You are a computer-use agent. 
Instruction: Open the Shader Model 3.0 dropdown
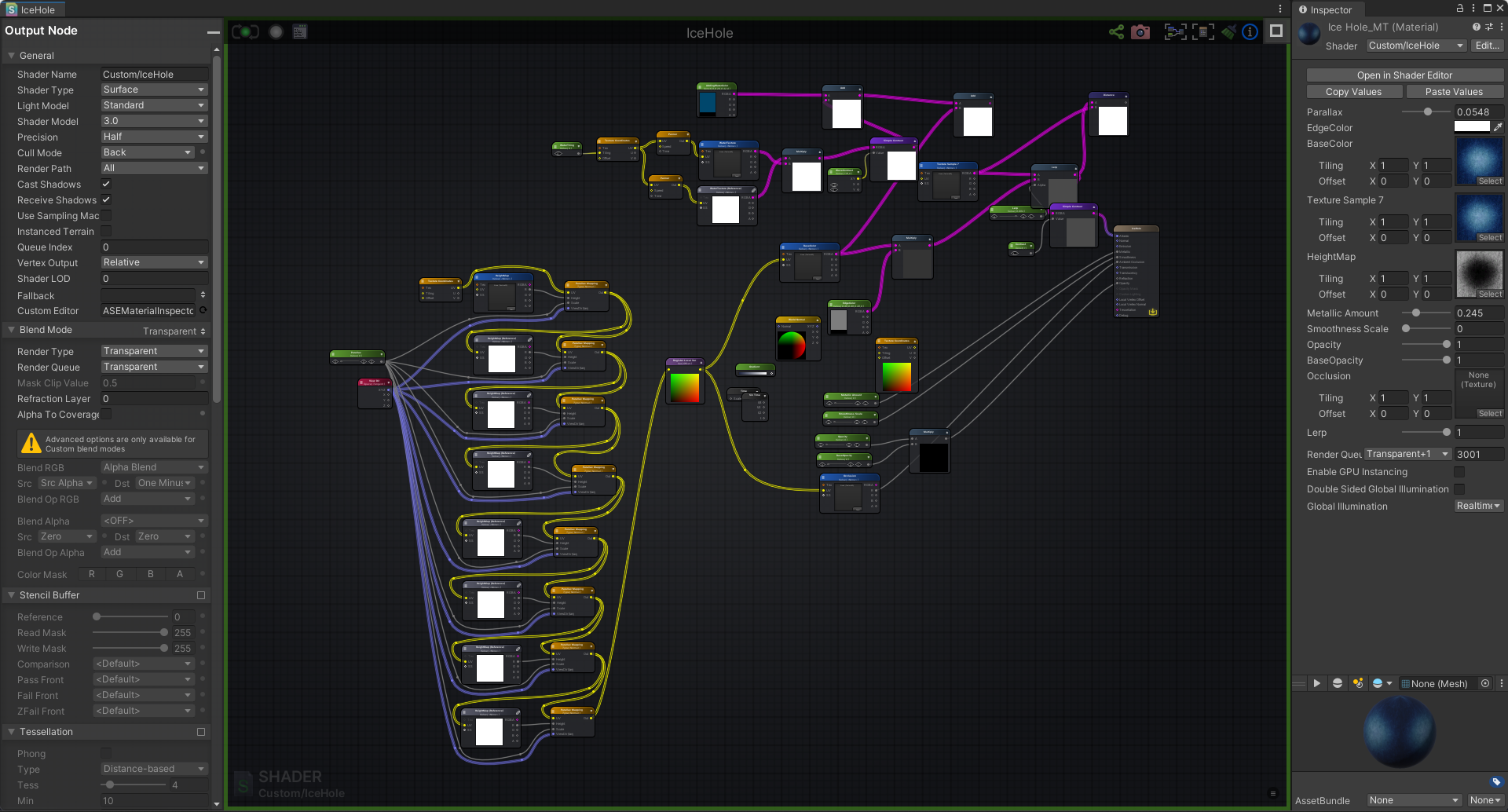coord(154,121)
